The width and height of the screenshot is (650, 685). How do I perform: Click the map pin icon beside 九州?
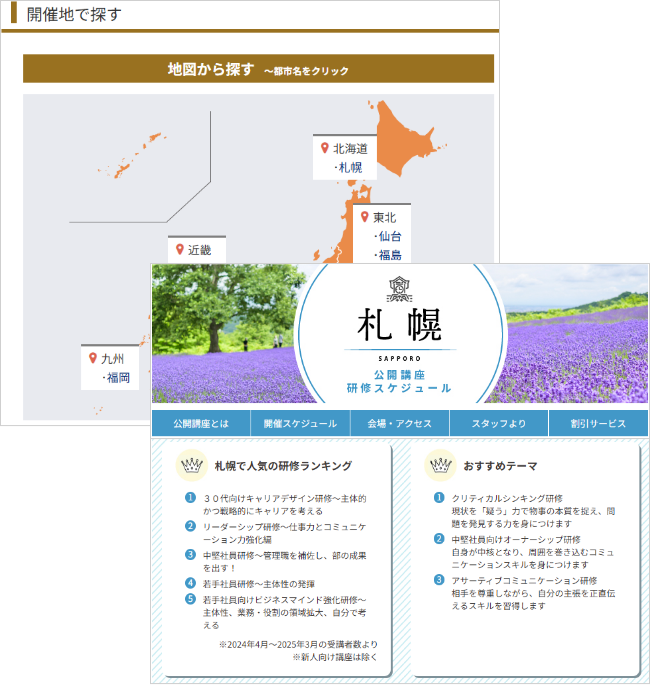click(92, 358)
